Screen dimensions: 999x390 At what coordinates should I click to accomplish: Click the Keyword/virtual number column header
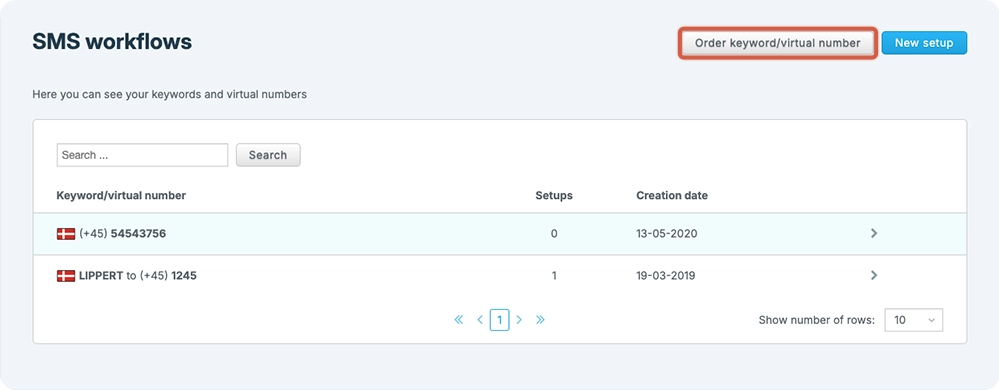(x=121, y=196)
